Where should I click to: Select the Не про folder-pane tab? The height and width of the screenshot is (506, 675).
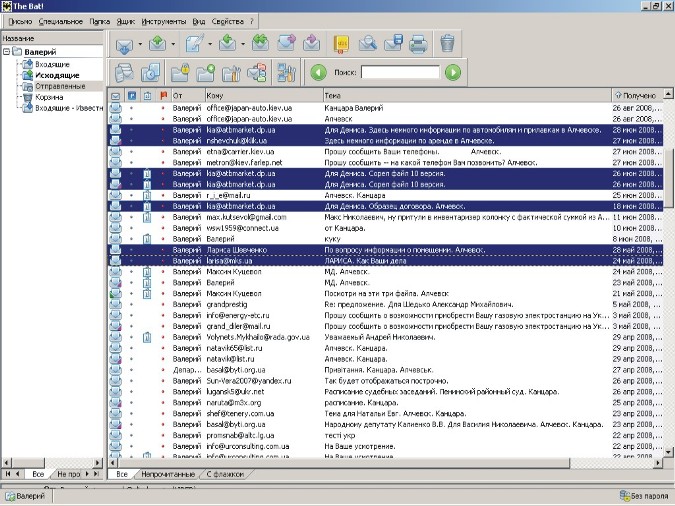coord(68,474)
